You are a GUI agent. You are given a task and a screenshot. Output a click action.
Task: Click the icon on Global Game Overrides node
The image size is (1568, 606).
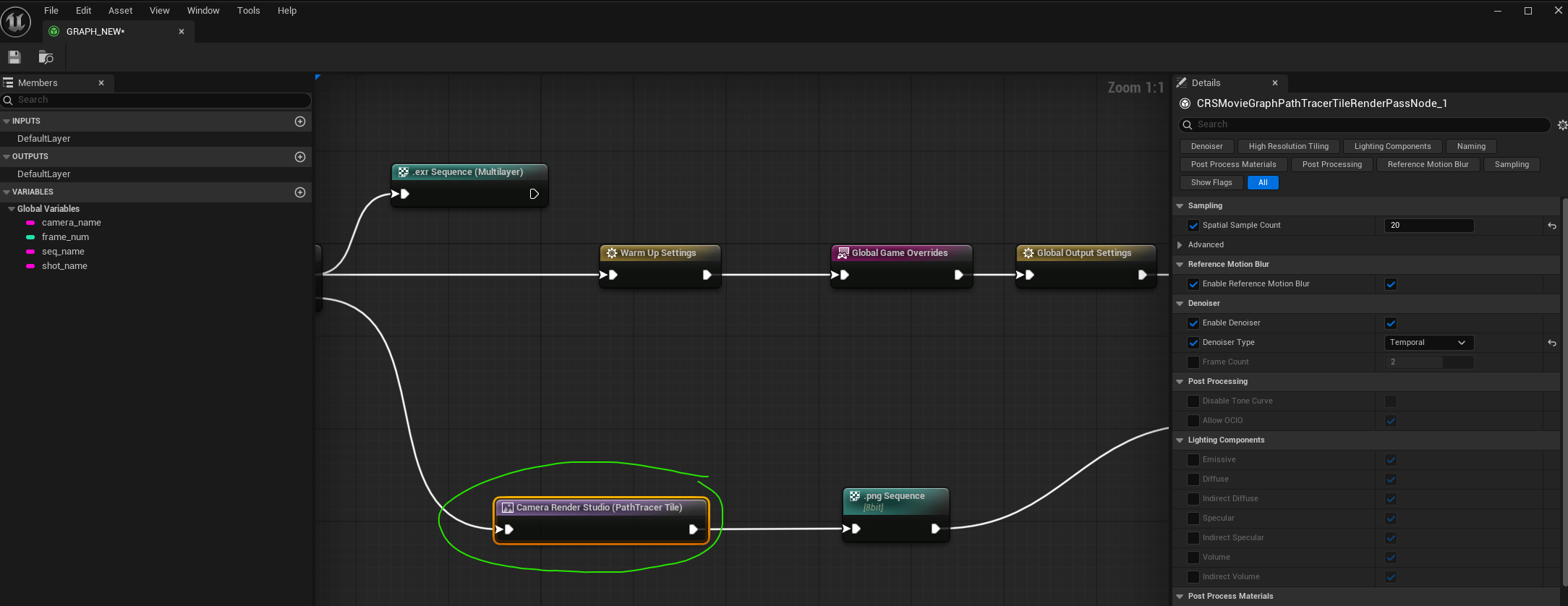point(843,253)
